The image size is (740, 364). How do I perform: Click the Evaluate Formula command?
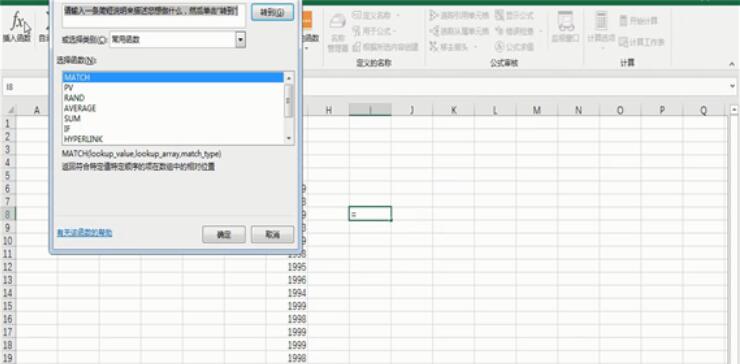[514, 47]
